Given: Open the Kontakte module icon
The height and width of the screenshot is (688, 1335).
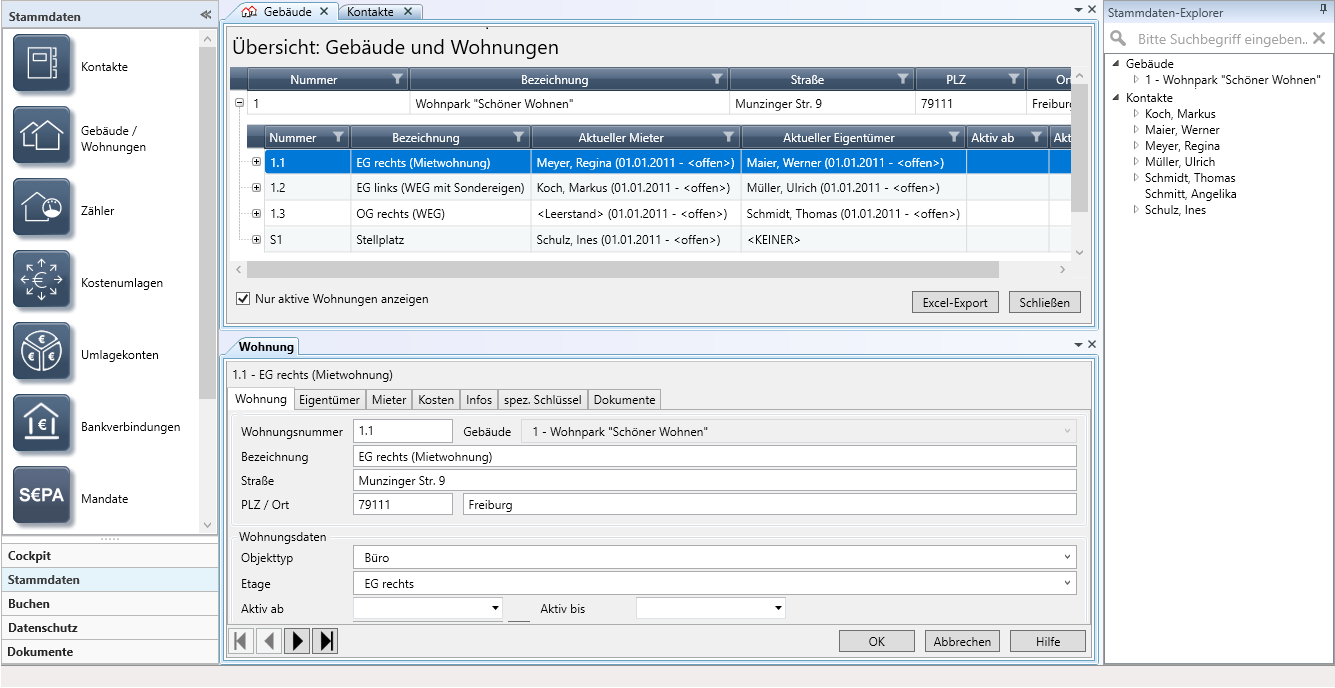Looking at the screenshot, I should pos(41,64).
